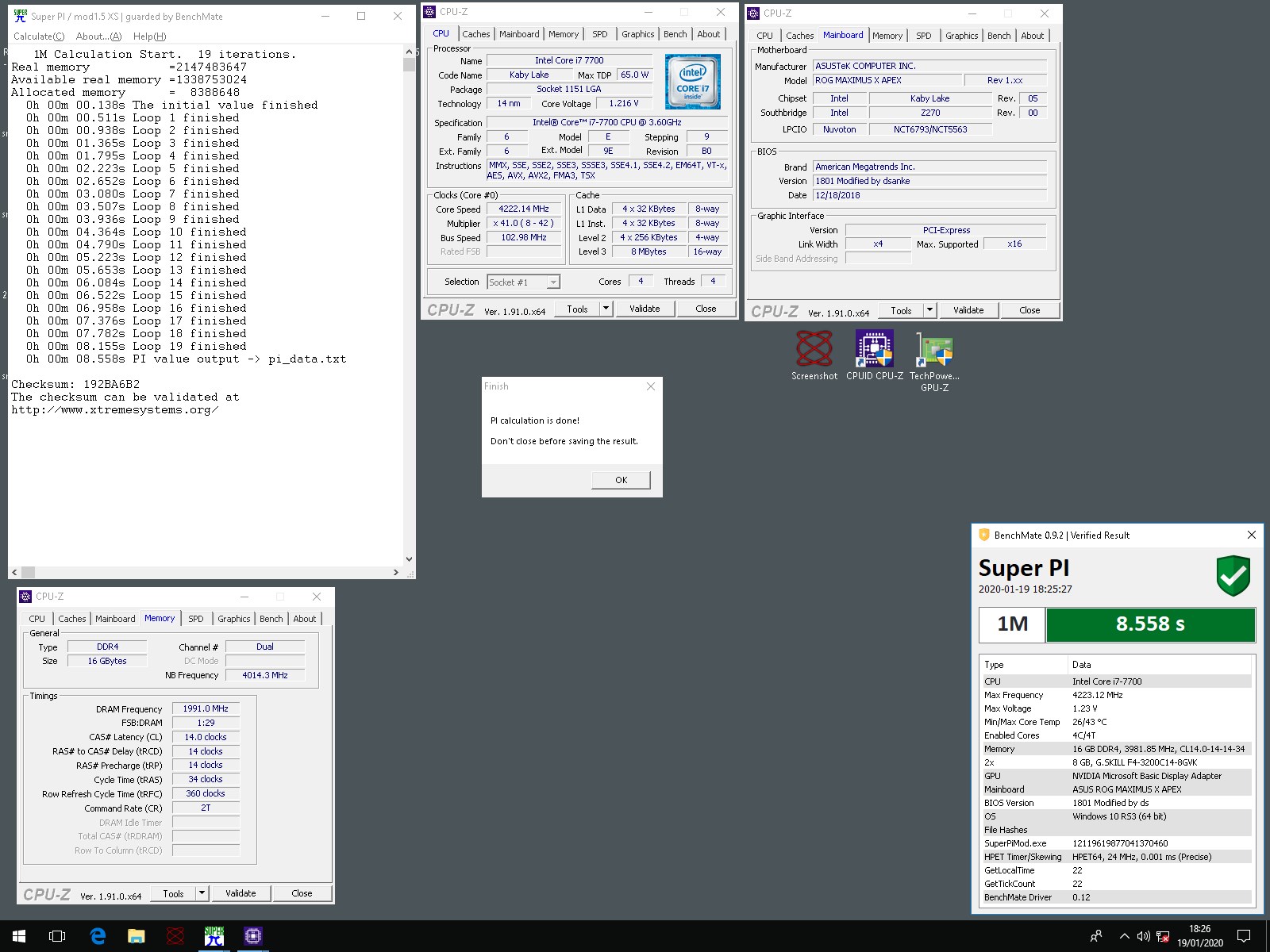
Task: Click Validate in the CPU tab window
Action: (x=645, y=309)
